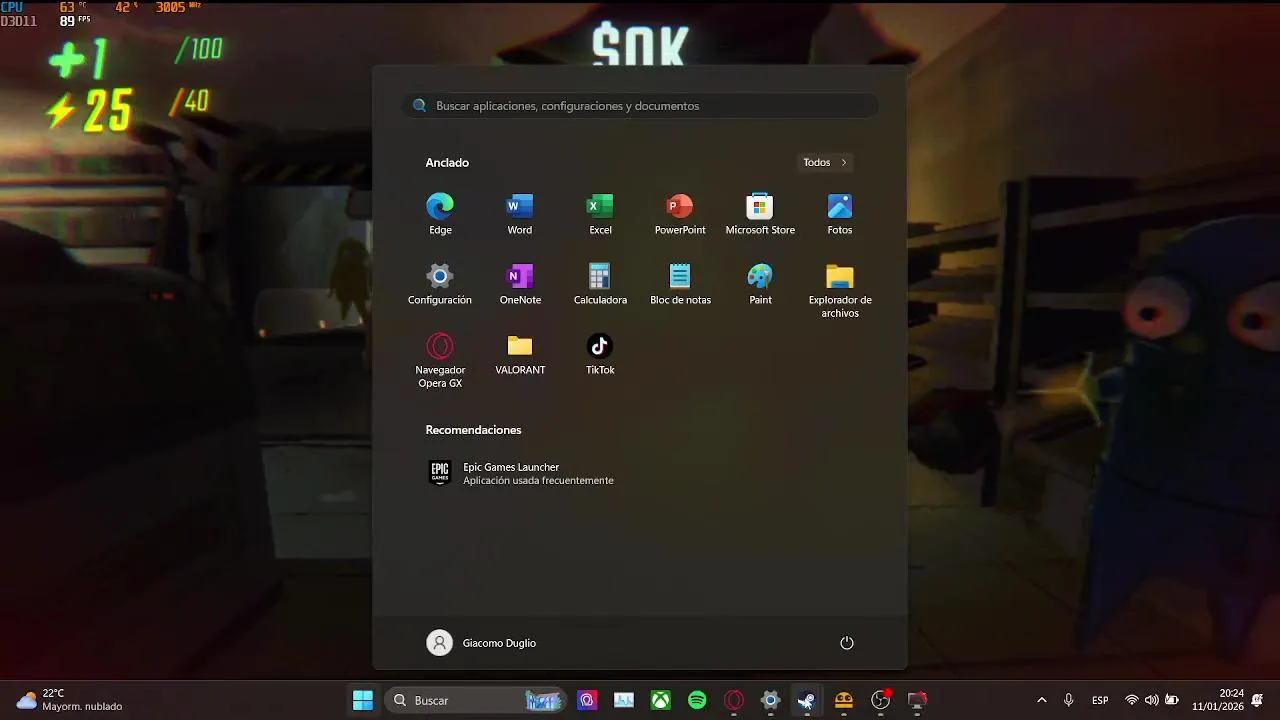Open Bloc de notas
This screenshot has height=720, width=1280.
click(x=680, y=284)
